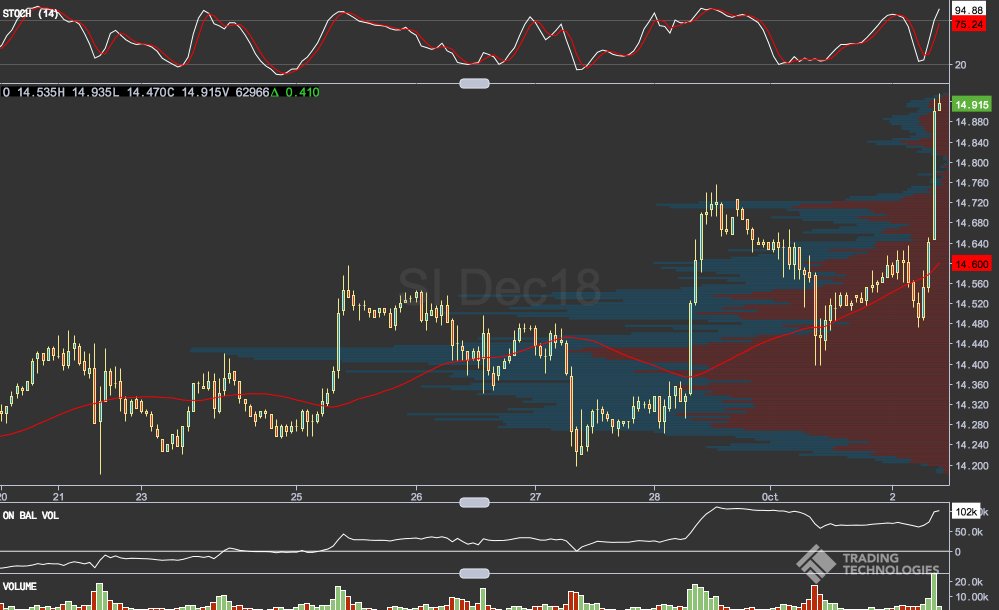This screenshot has width=999, height=610.
Task: Click the 27 date marker on the time axis
Action: pyautogui.click(x=535, y=497)
